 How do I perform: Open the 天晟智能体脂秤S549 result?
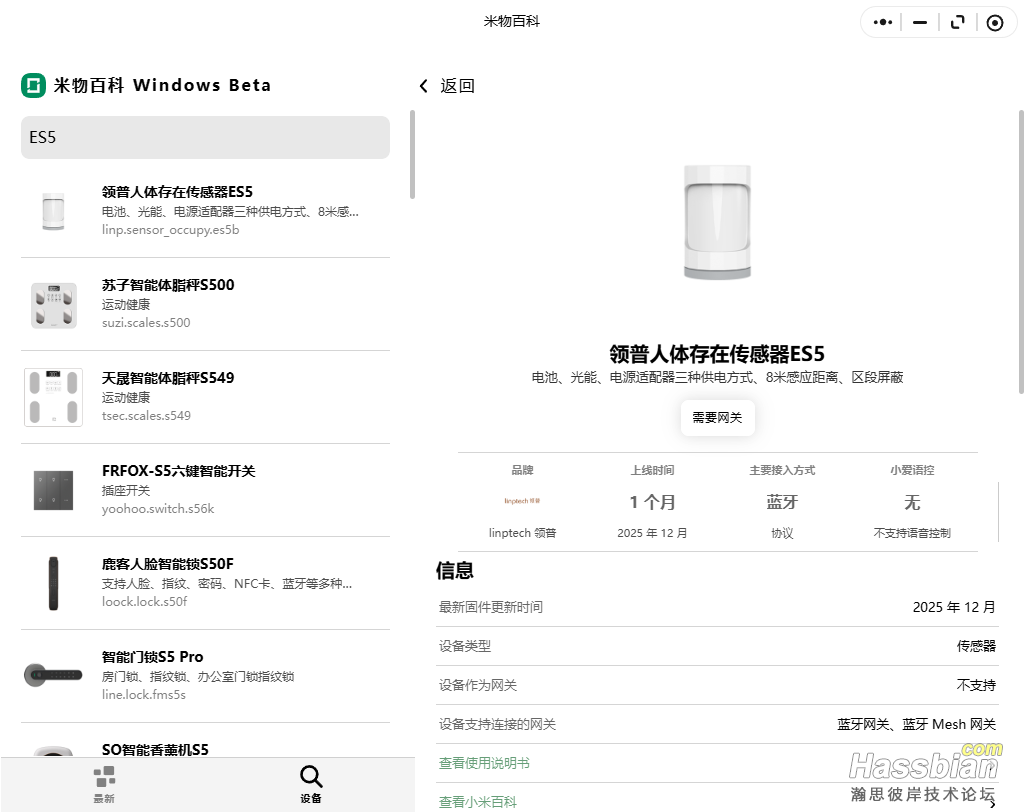tap(205, 396)
